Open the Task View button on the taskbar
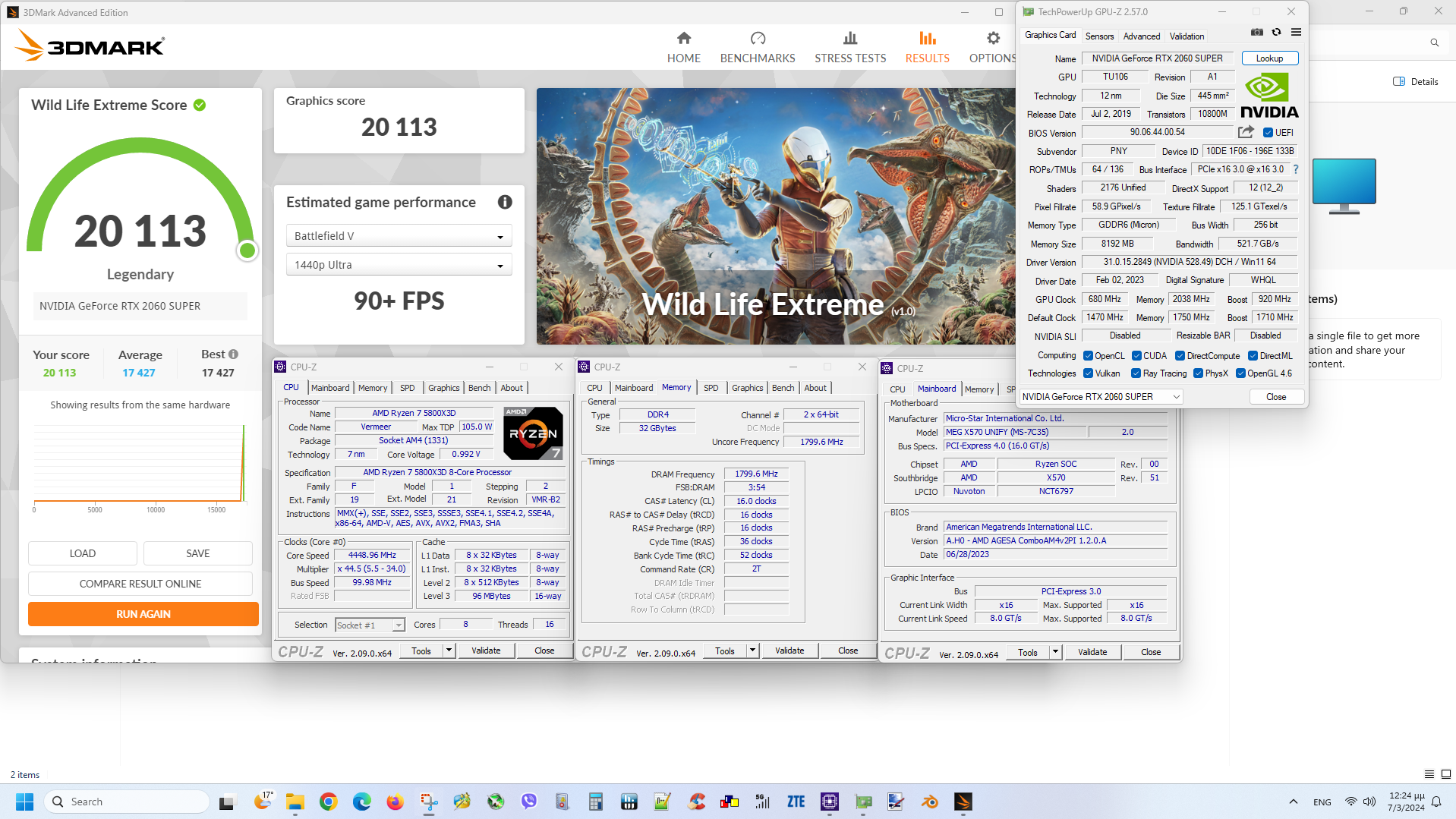Screen dimensions: 1456x819 (x=228, y=802)
